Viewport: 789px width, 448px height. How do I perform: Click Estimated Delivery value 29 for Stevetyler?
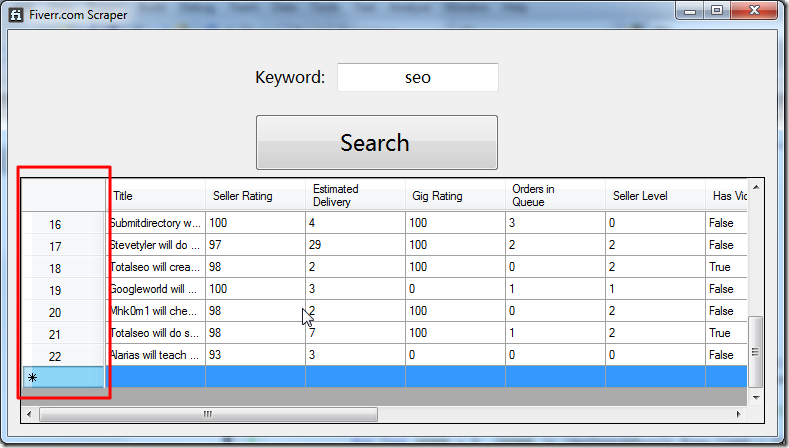355,245
